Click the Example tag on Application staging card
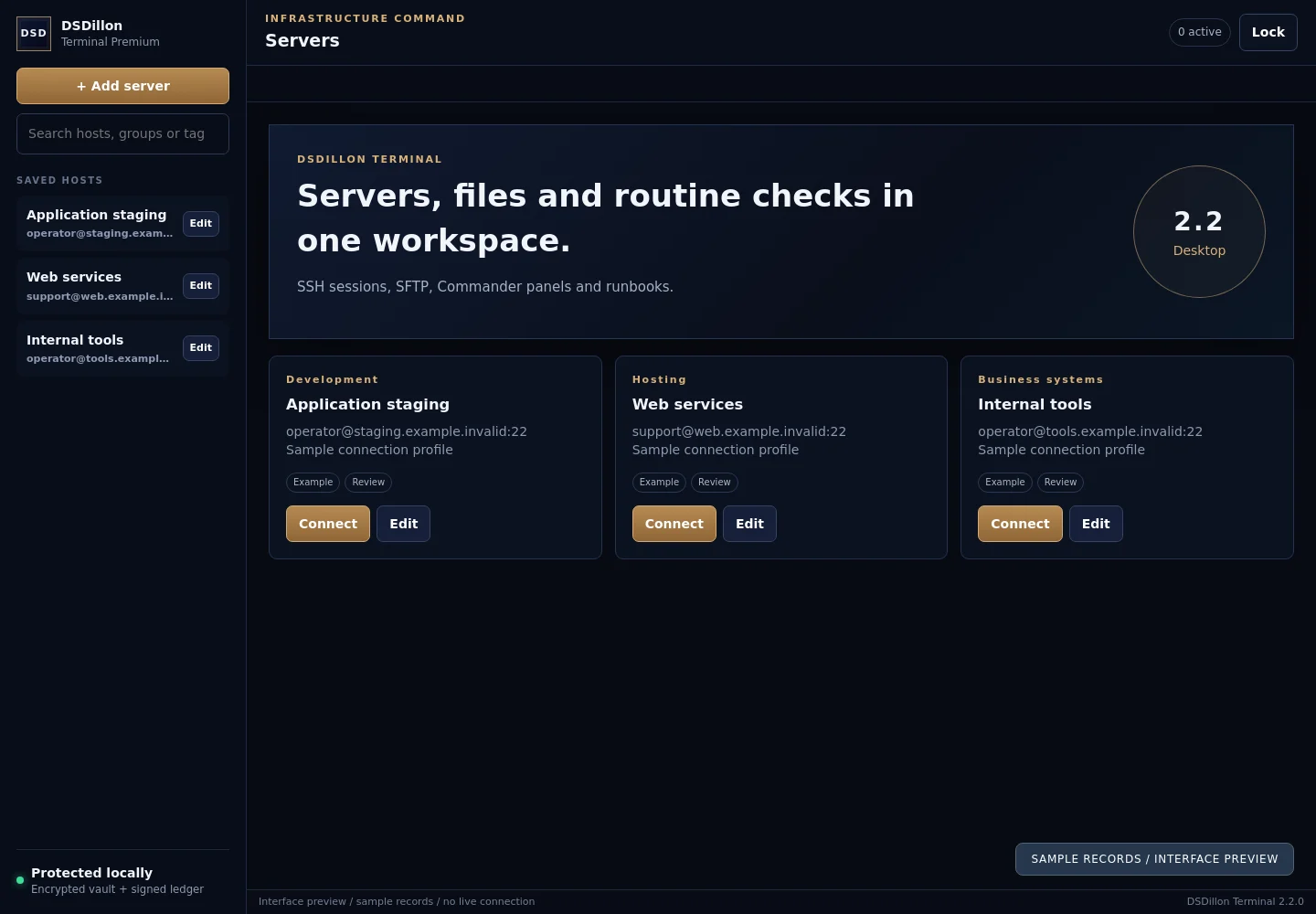Image resolution: width=1316 pixels, height=914 pixels. pos(313,482)
